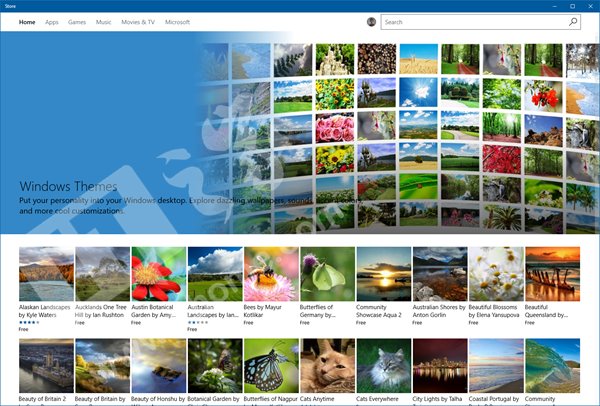The height and width of the screenshot is (406, 600).
Task: Open Butterflies of Germany theme thumbnail
Action: pyautogui.click(x=327, y=274)
